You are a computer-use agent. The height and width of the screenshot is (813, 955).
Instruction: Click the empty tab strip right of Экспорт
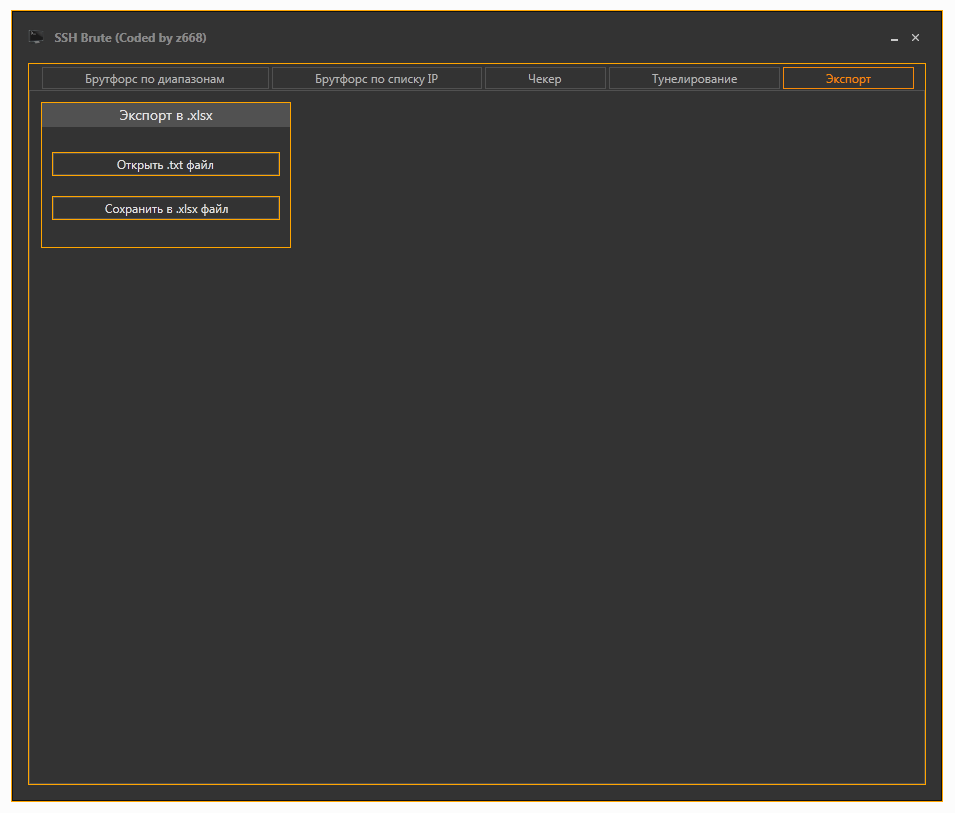coord(919,79)
